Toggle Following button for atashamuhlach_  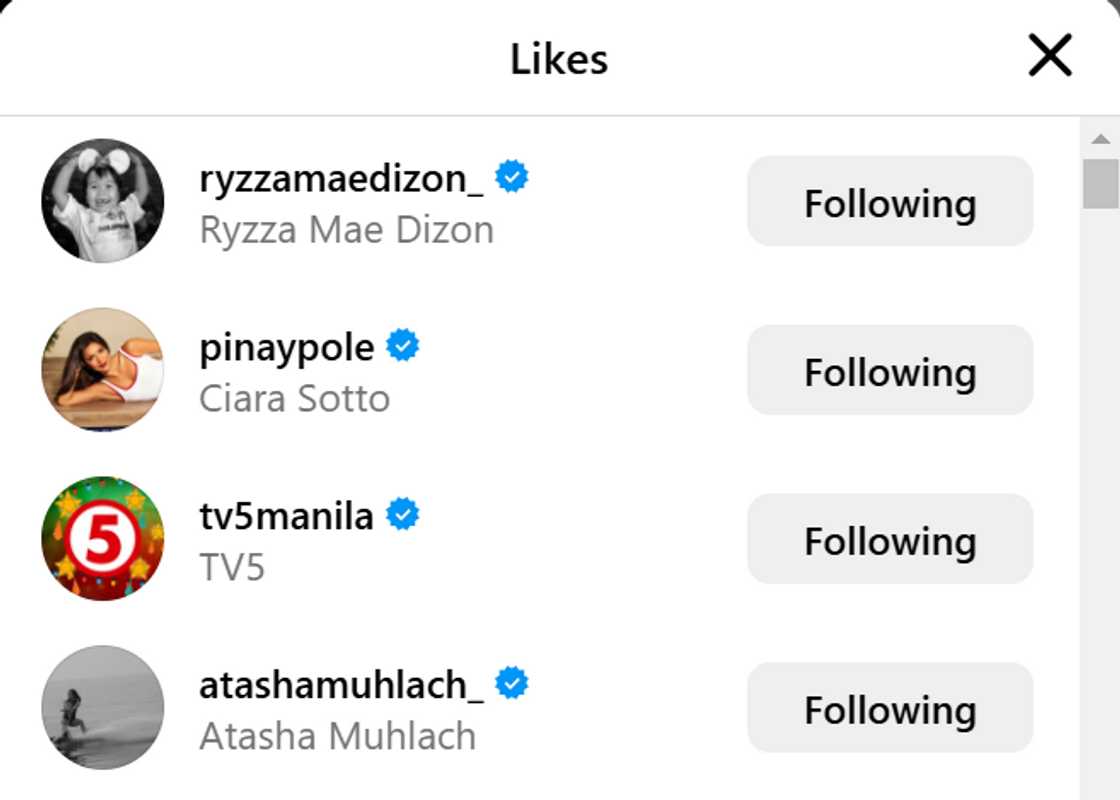click(890, 707)
